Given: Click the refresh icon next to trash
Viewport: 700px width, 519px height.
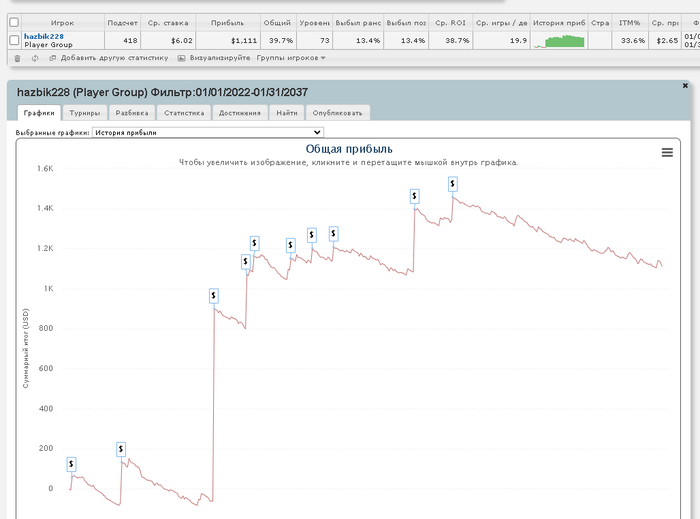Looking at the screenshot, I should point(35,58).
